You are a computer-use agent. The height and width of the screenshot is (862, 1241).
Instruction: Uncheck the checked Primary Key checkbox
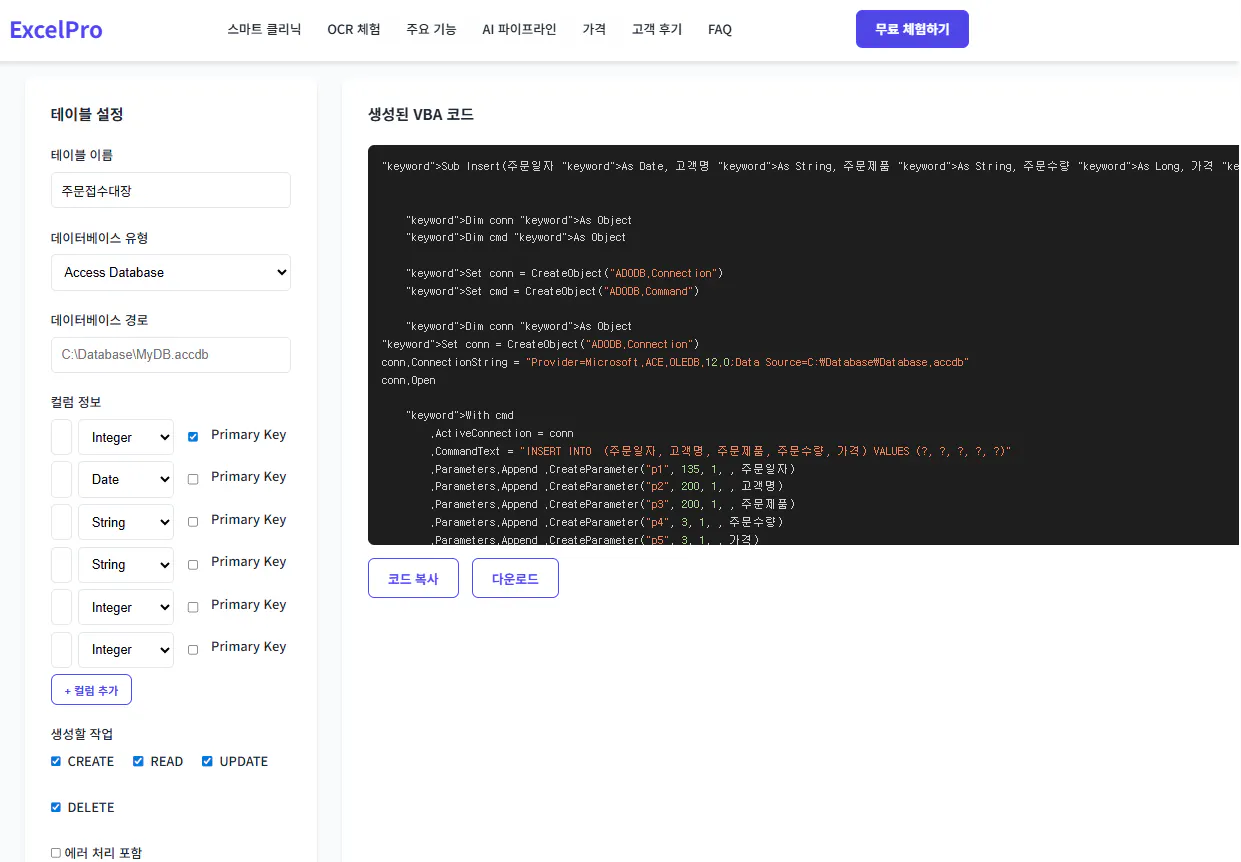(193, 436)
